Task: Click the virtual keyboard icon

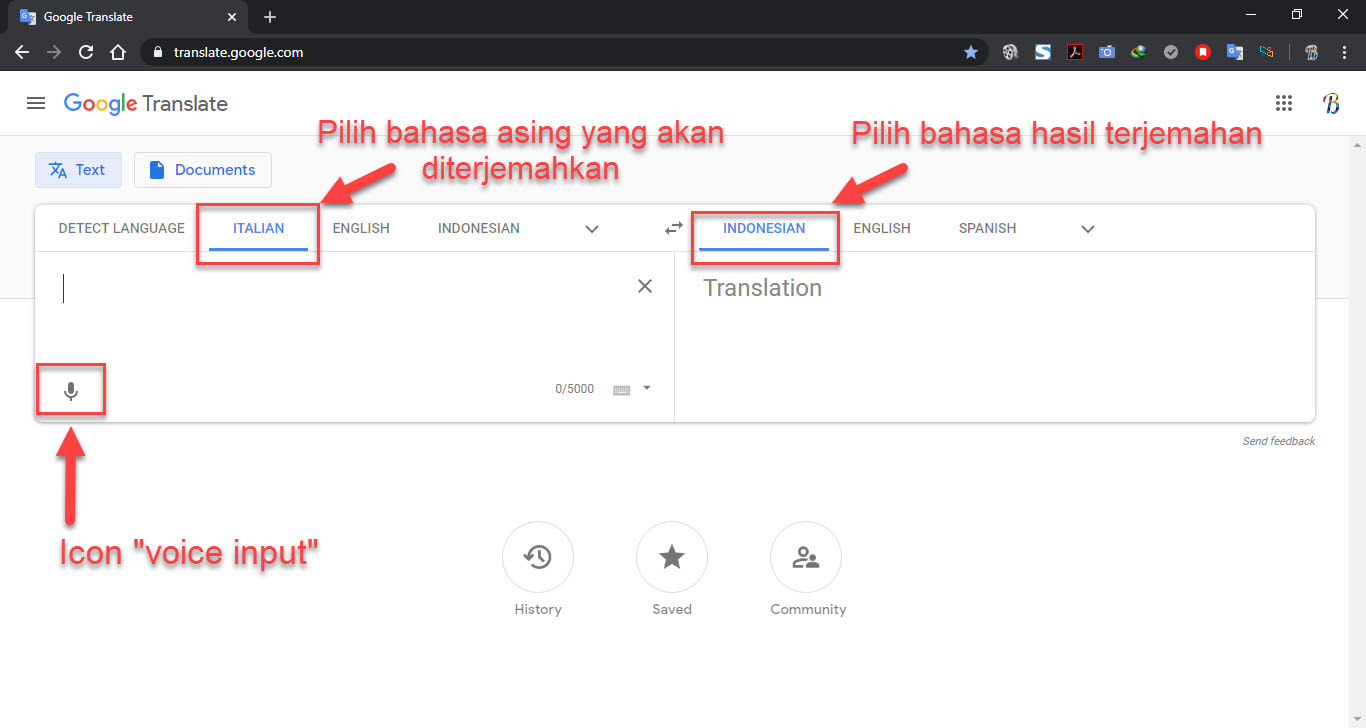Action: point(621,390)
